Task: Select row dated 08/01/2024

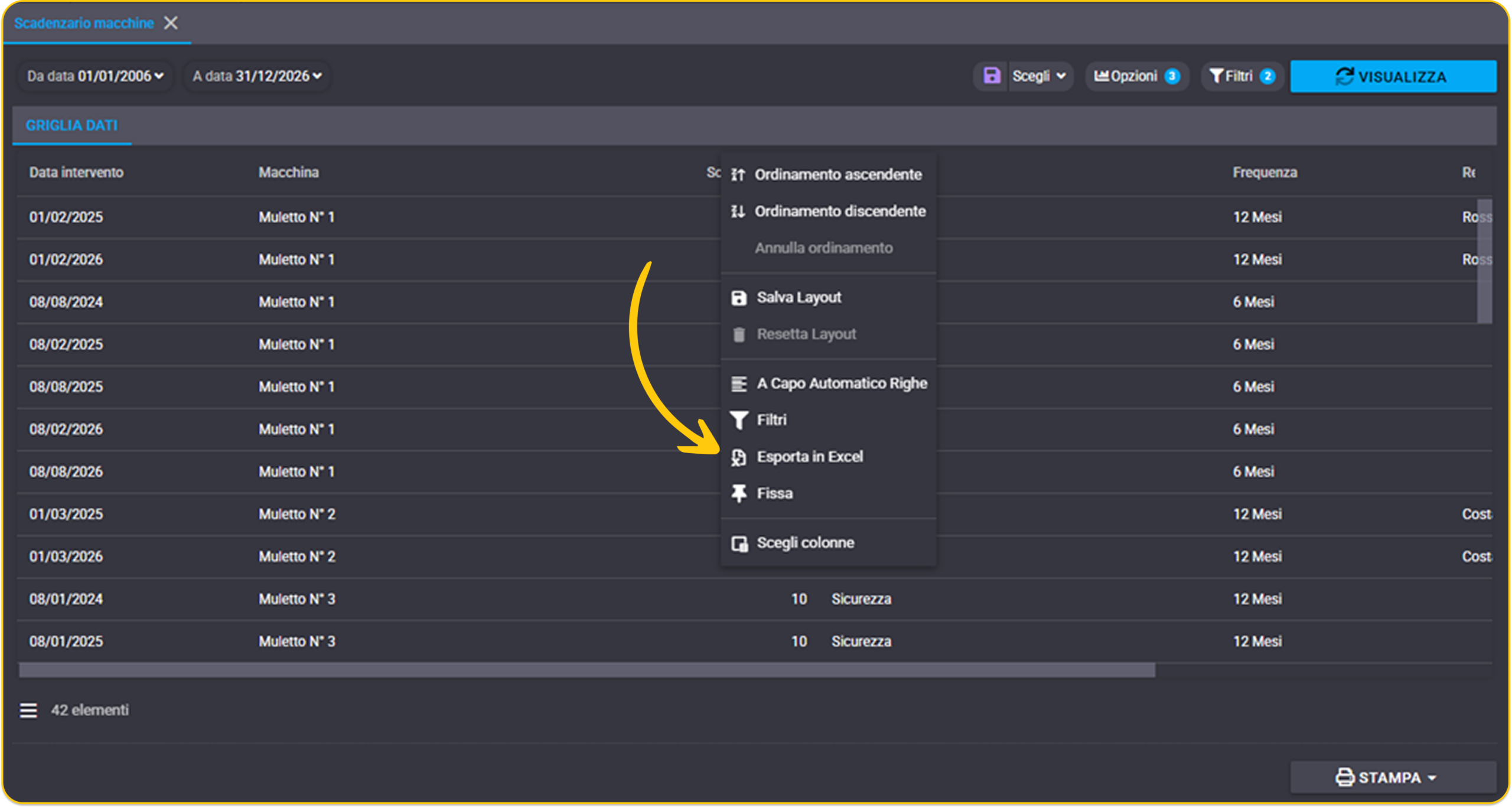Action: pos(754,600)
